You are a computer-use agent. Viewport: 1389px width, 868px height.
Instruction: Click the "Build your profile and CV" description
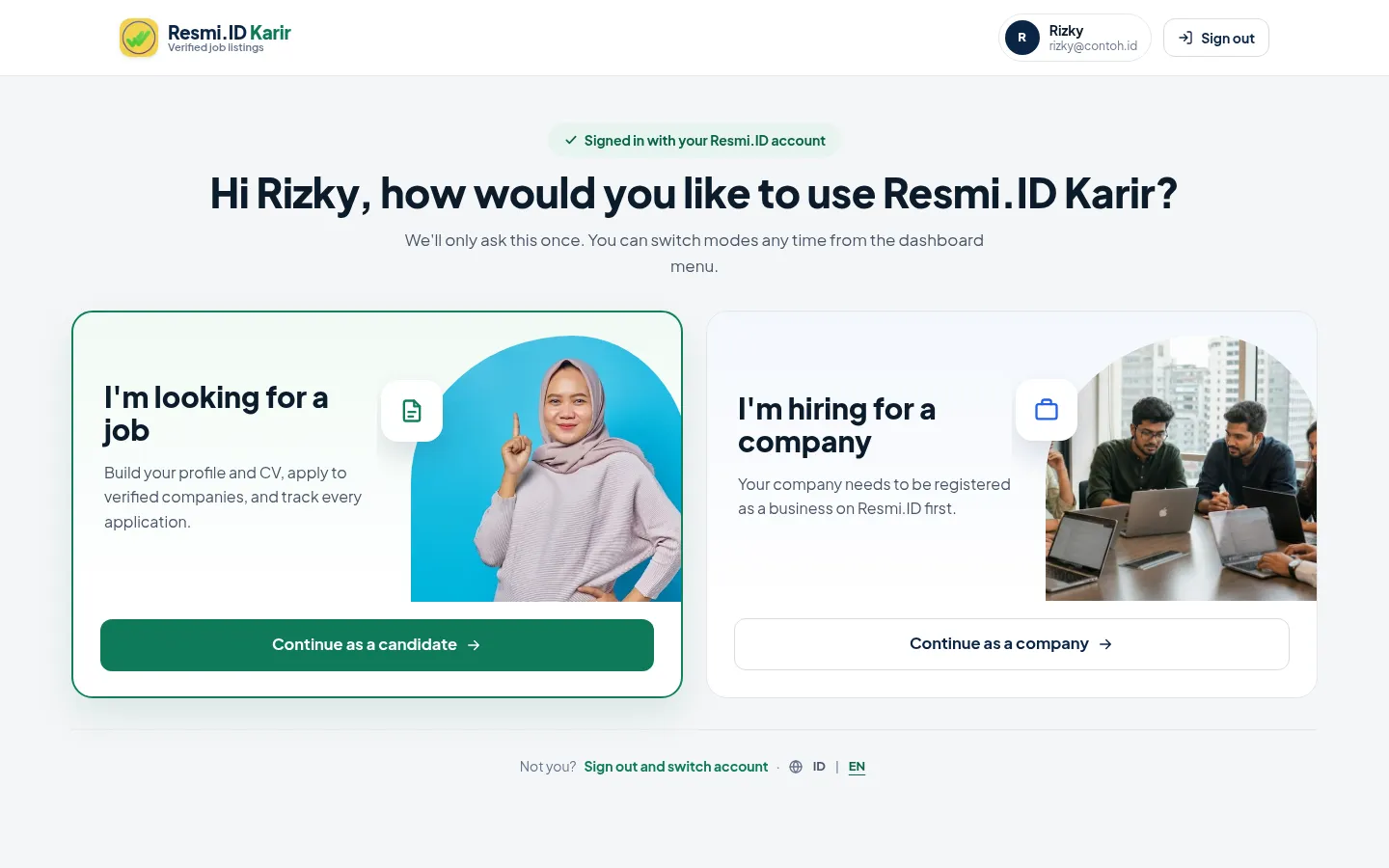click(233, 498)
